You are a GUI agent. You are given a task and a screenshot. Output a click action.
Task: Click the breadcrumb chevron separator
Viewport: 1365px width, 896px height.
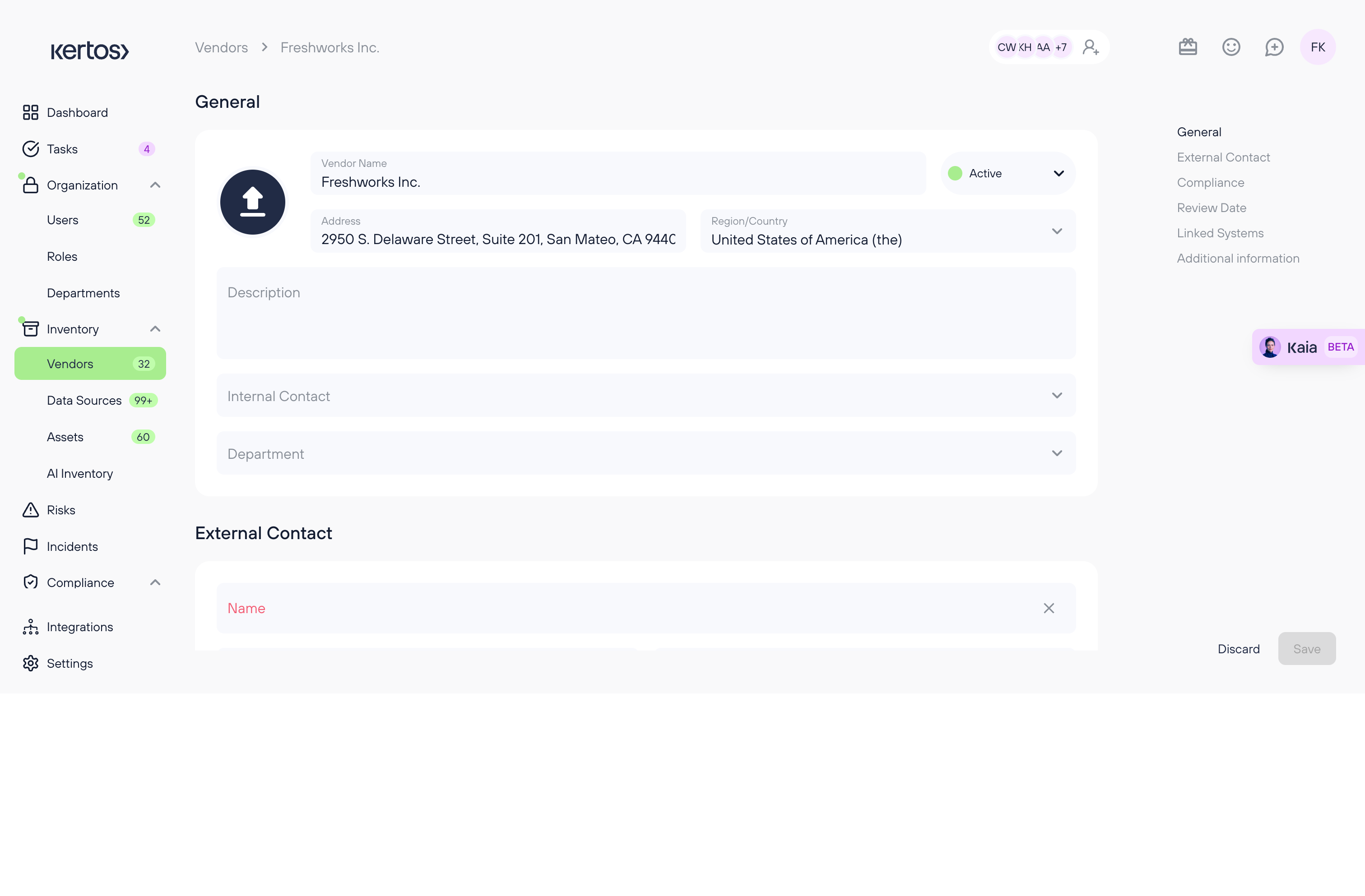pos(265,47)
